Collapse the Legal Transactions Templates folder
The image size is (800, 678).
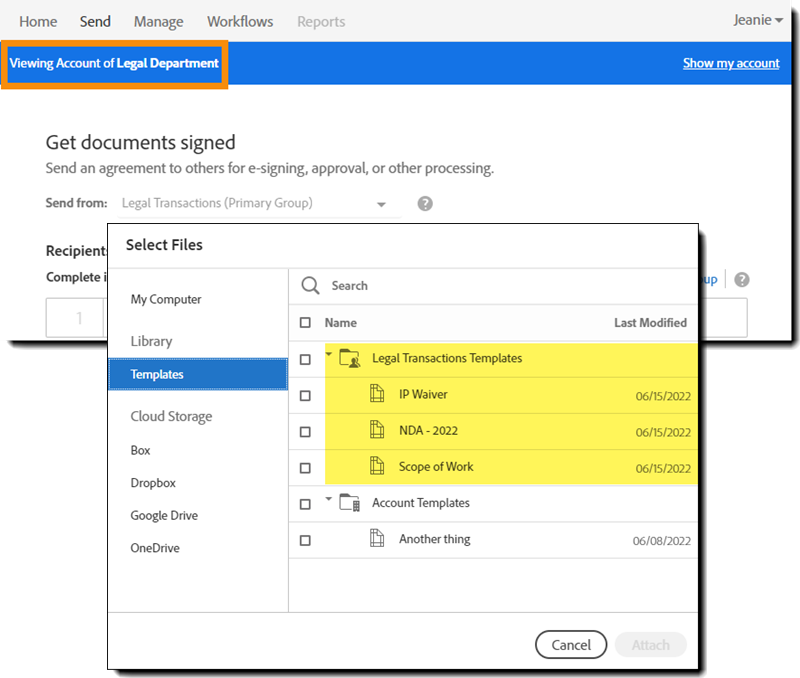click(328, 355)
